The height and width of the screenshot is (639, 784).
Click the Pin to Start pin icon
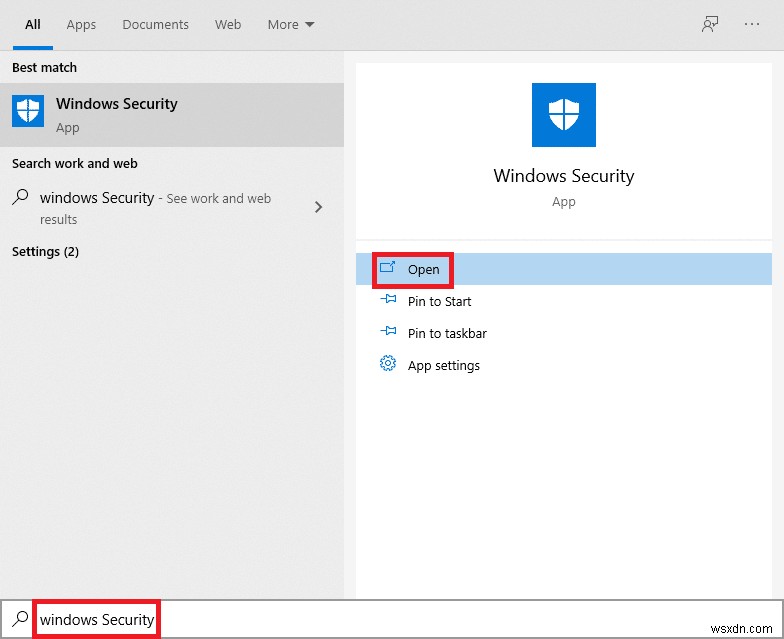click(388, 300)
